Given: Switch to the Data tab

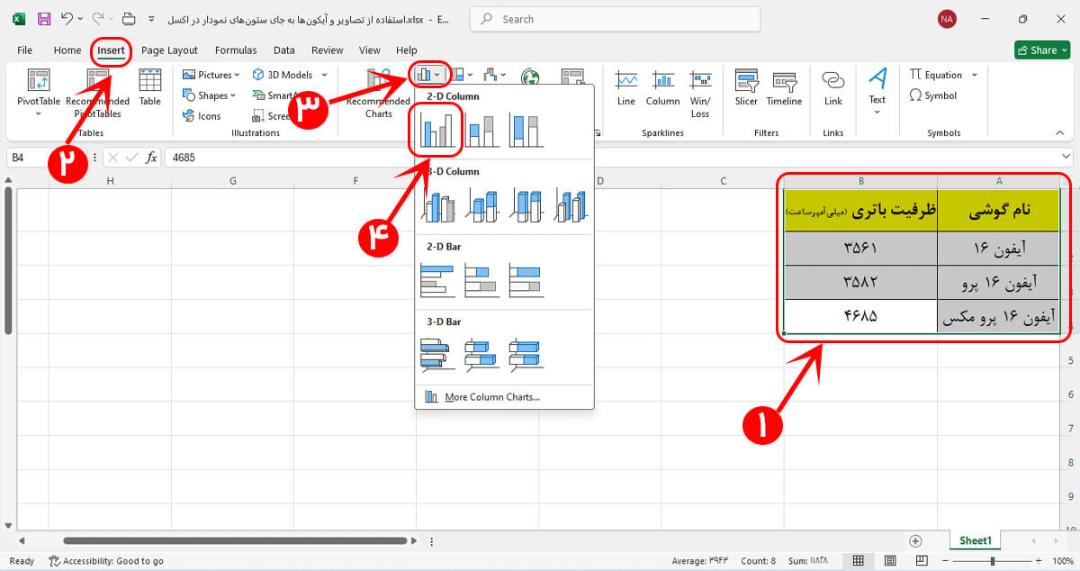Looking at the screenshot, I should tap(284, 50).
